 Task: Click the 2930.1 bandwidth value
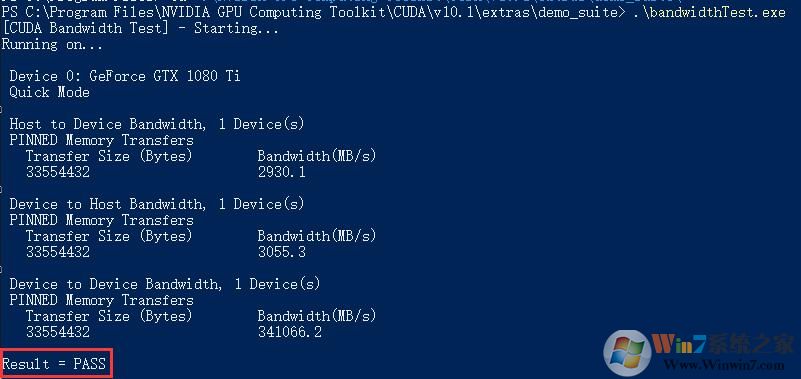tap(281, 172)
